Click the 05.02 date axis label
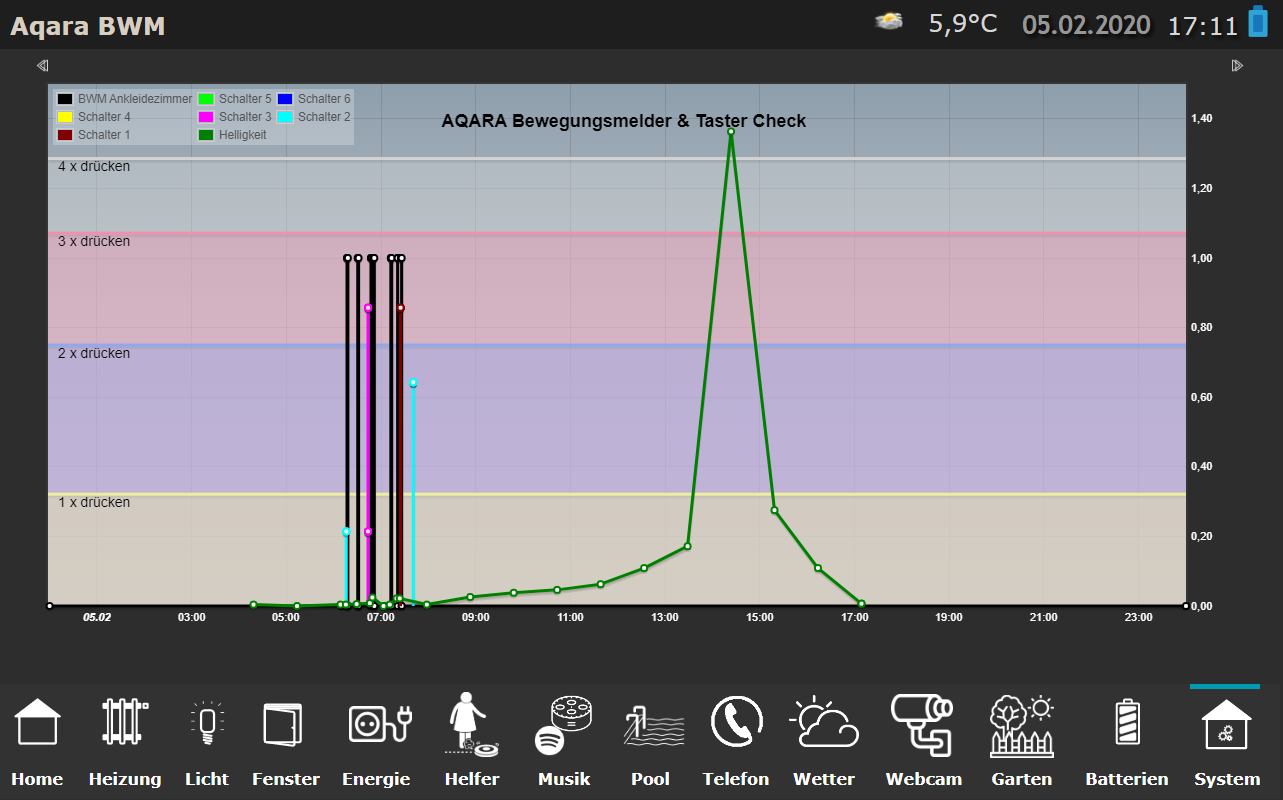The height and width of the screenshot is (800, 1283). pyautogui.click(x=97, y=618)
